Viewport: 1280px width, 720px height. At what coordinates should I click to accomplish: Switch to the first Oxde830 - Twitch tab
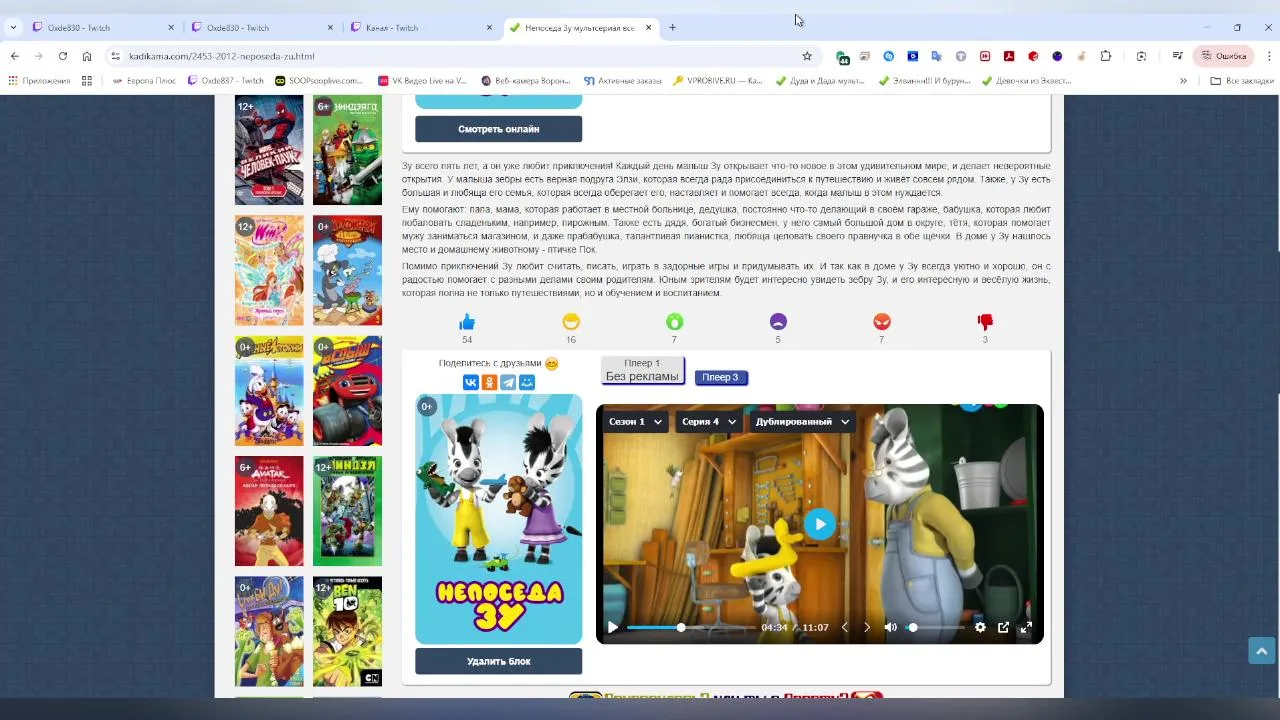point(101,27)
